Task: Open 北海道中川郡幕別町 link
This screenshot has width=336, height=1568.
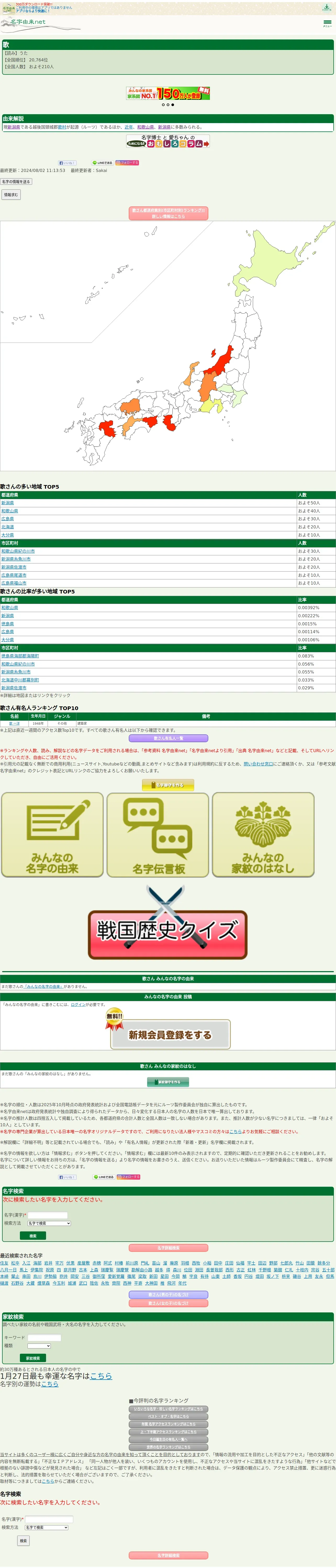Action: [20, 680]
